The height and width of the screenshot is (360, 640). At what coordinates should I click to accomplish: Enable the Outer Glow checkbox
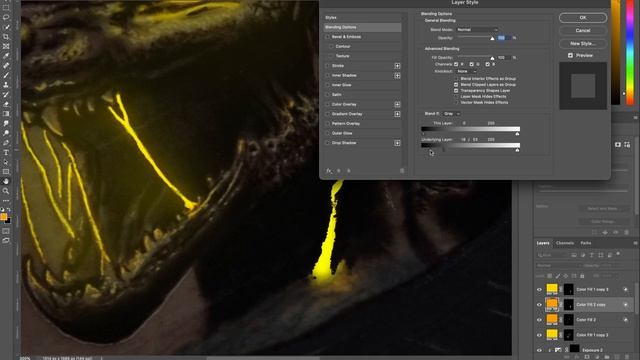pos(327,133)
